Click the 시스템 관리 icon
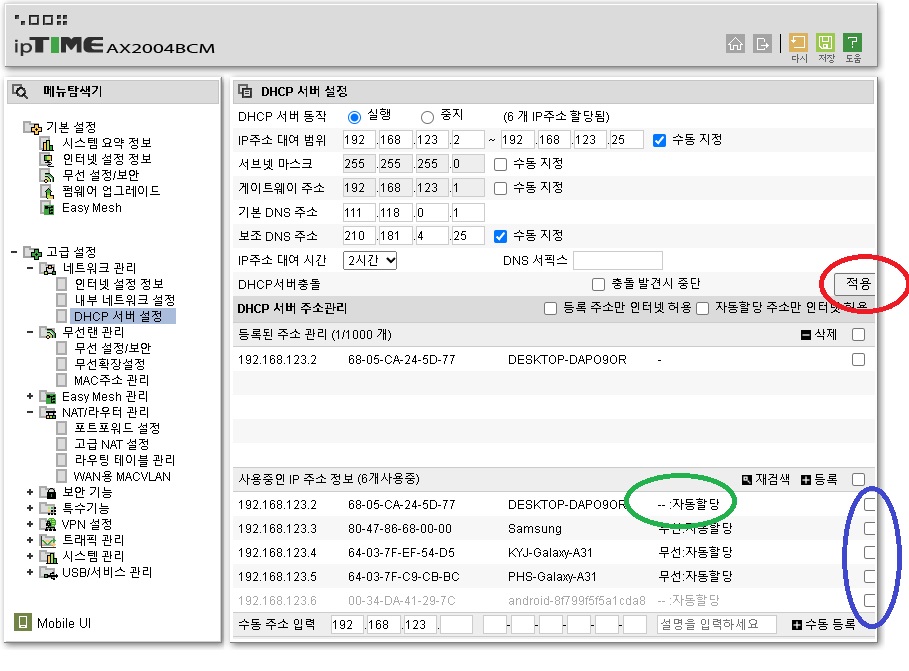This screenshot has height=671, width=909. pos(48,557)
